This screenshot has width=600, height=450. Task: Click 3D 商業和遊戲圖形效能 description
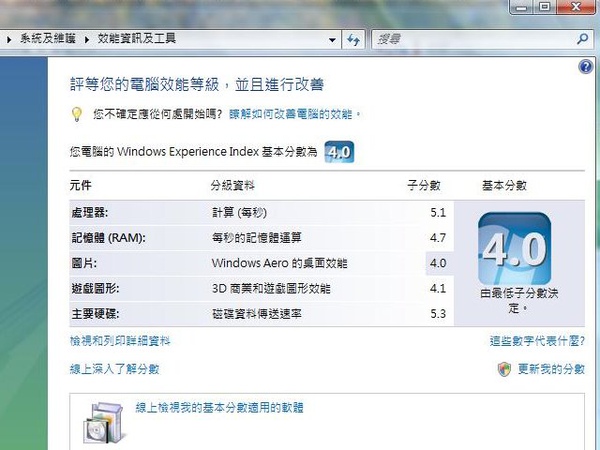pos(271,289)
